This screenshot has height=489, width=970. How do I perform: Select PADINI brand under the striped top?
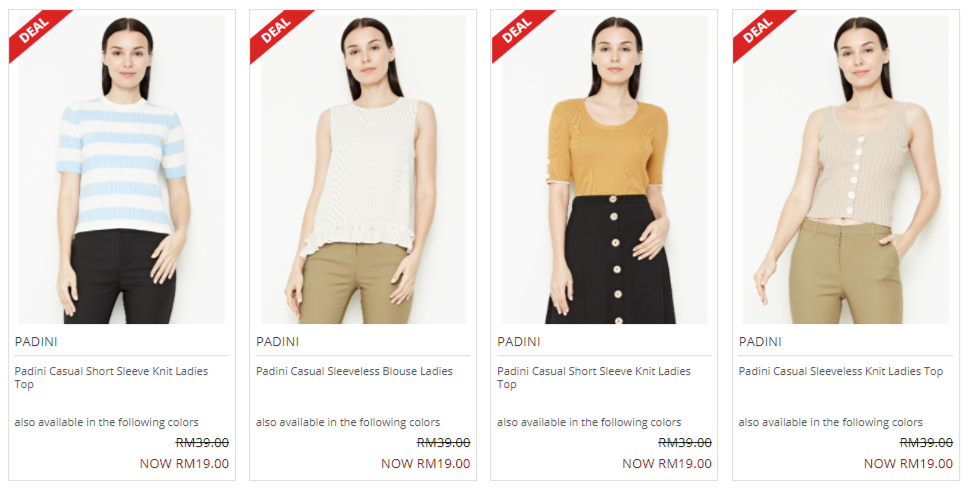tap(36, 342)
